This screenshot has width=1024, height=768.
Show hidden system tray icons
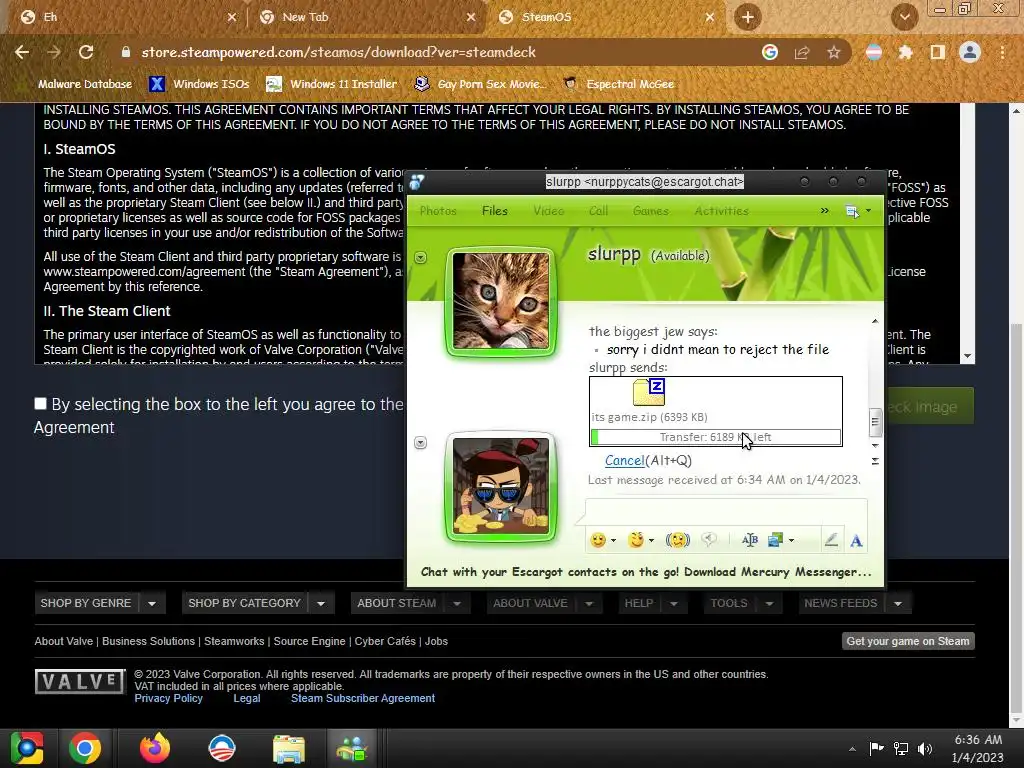click(x=852, y=749)
